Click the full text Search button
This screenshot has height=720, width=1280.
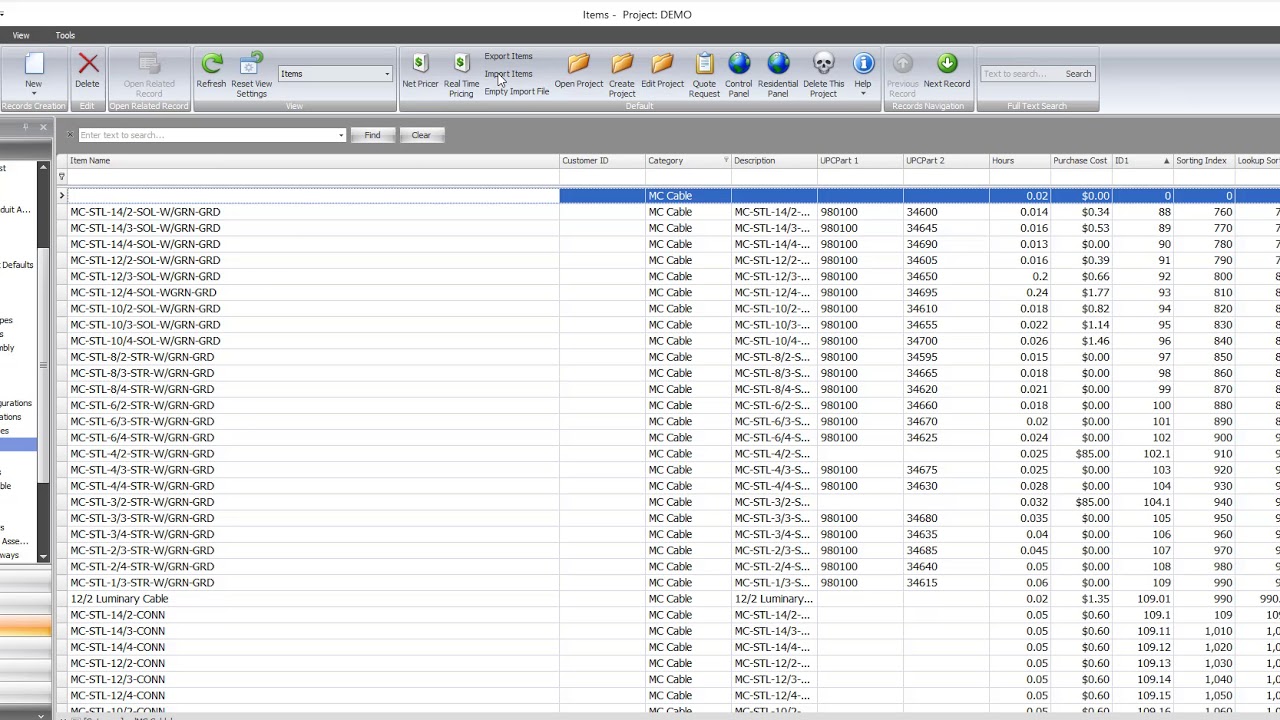coord(1078,74)
